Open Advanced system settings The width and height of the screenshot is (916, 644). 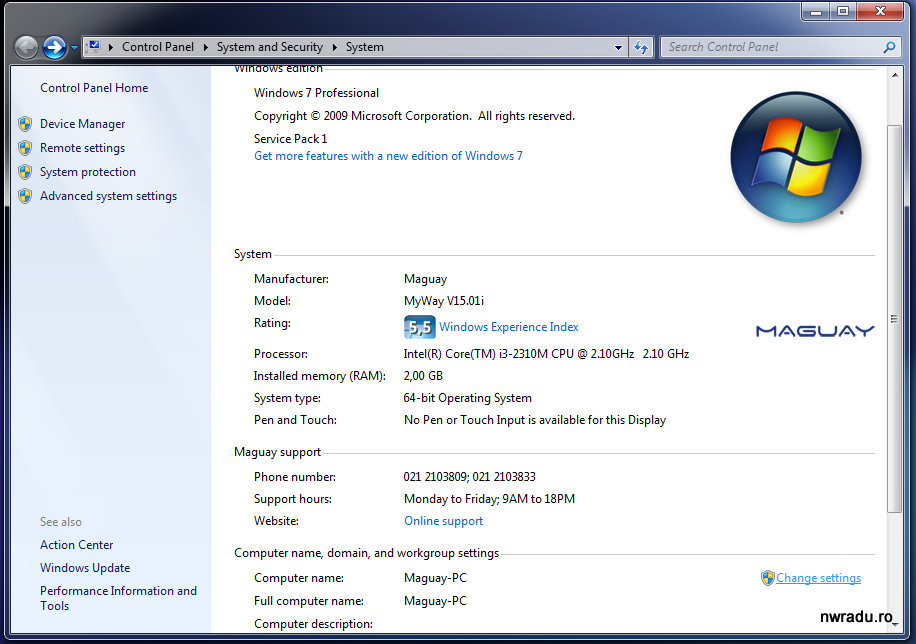point(108,196)
